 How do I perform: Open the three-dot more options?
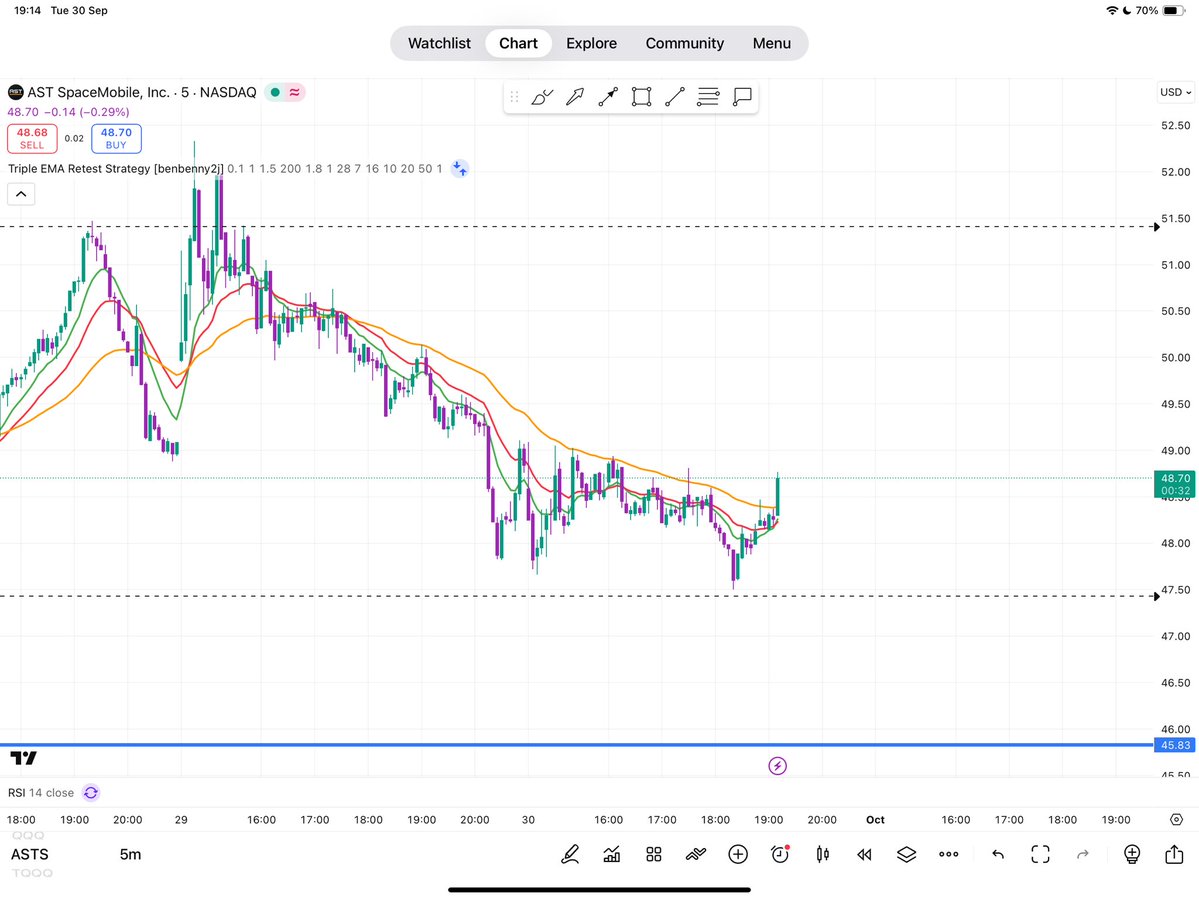click(x=948, y=855)
